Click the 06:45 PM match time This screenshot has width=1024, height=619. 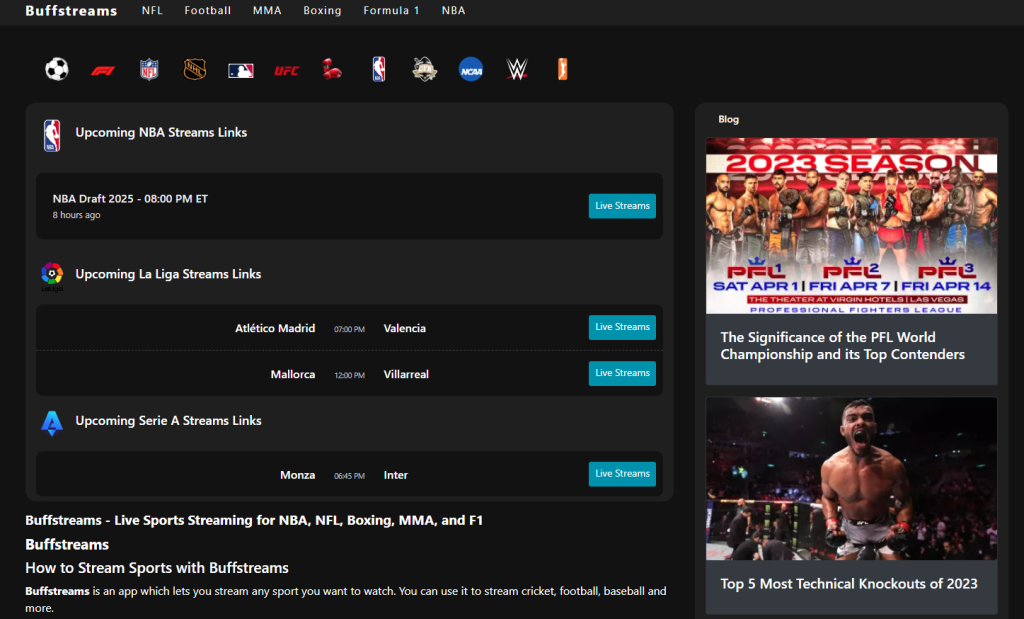tap(349, 476)
